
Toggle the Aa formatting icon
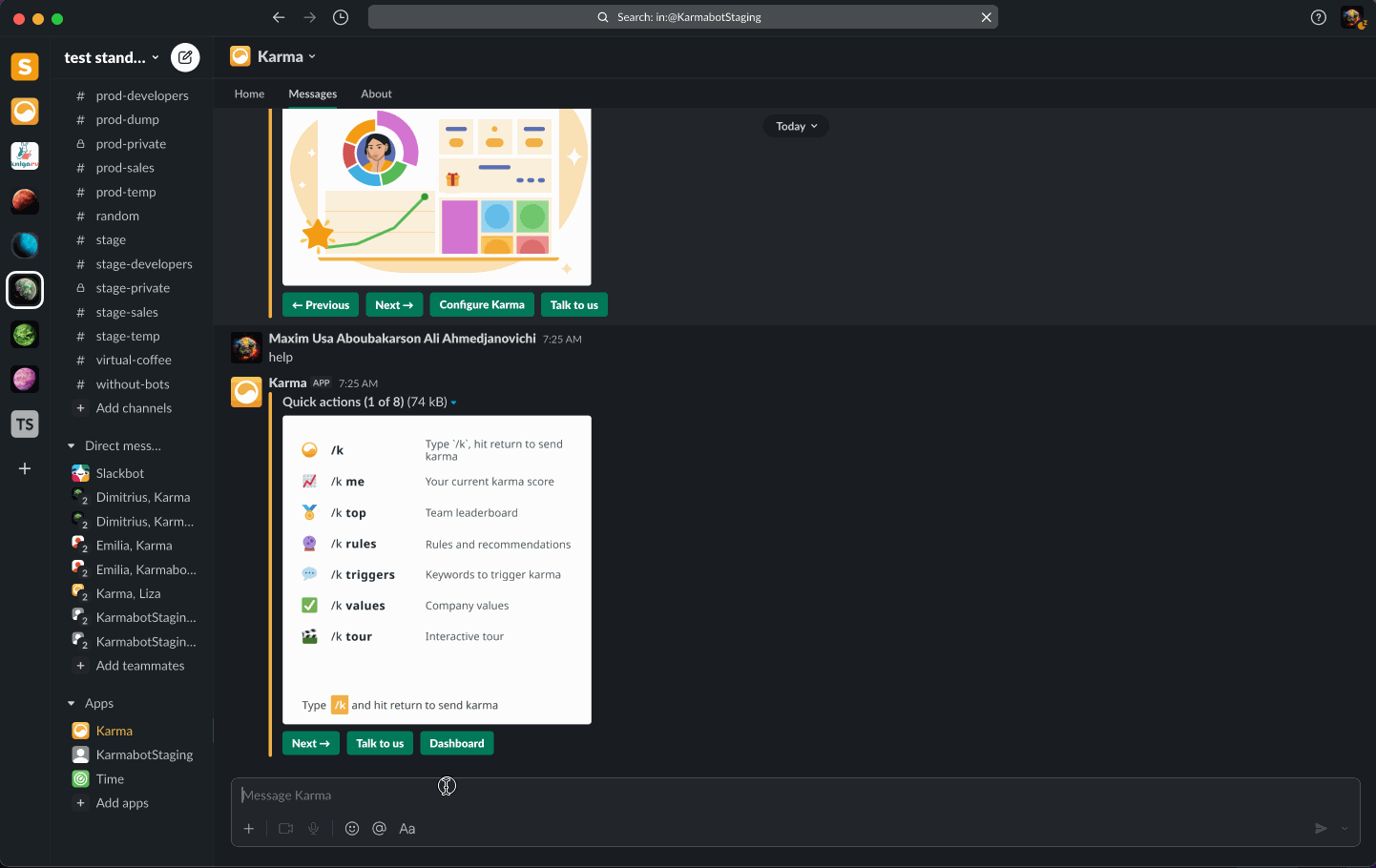click(x=407, y=829)
